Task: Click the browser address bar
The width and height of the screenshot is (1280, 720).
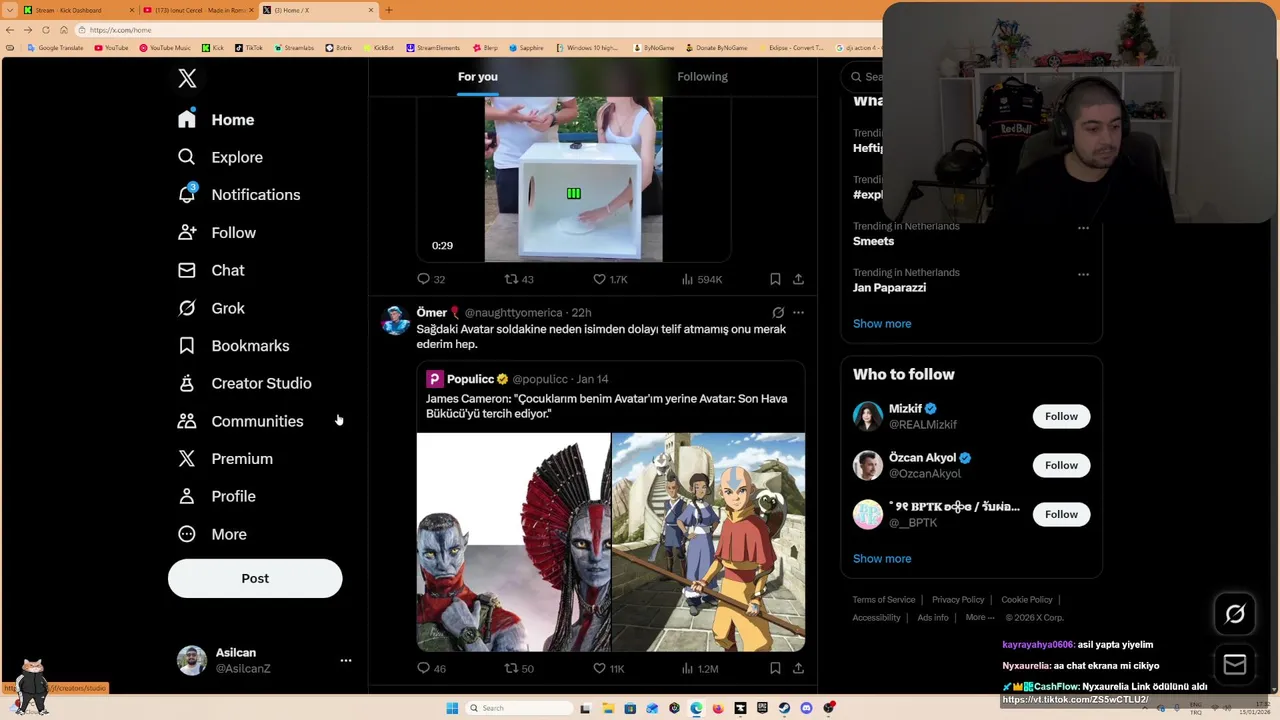Action: [480, 30]
